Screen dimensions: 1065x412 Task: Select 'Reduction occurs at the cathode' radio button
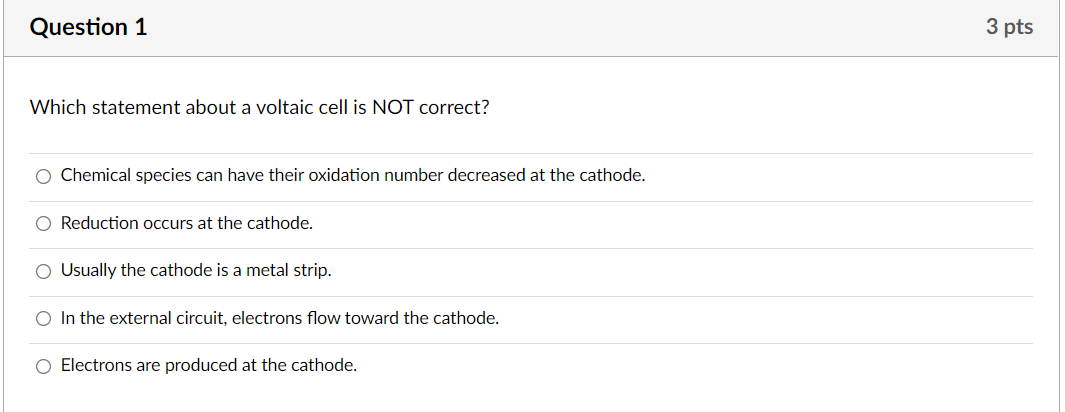click(x=43, y=224)
